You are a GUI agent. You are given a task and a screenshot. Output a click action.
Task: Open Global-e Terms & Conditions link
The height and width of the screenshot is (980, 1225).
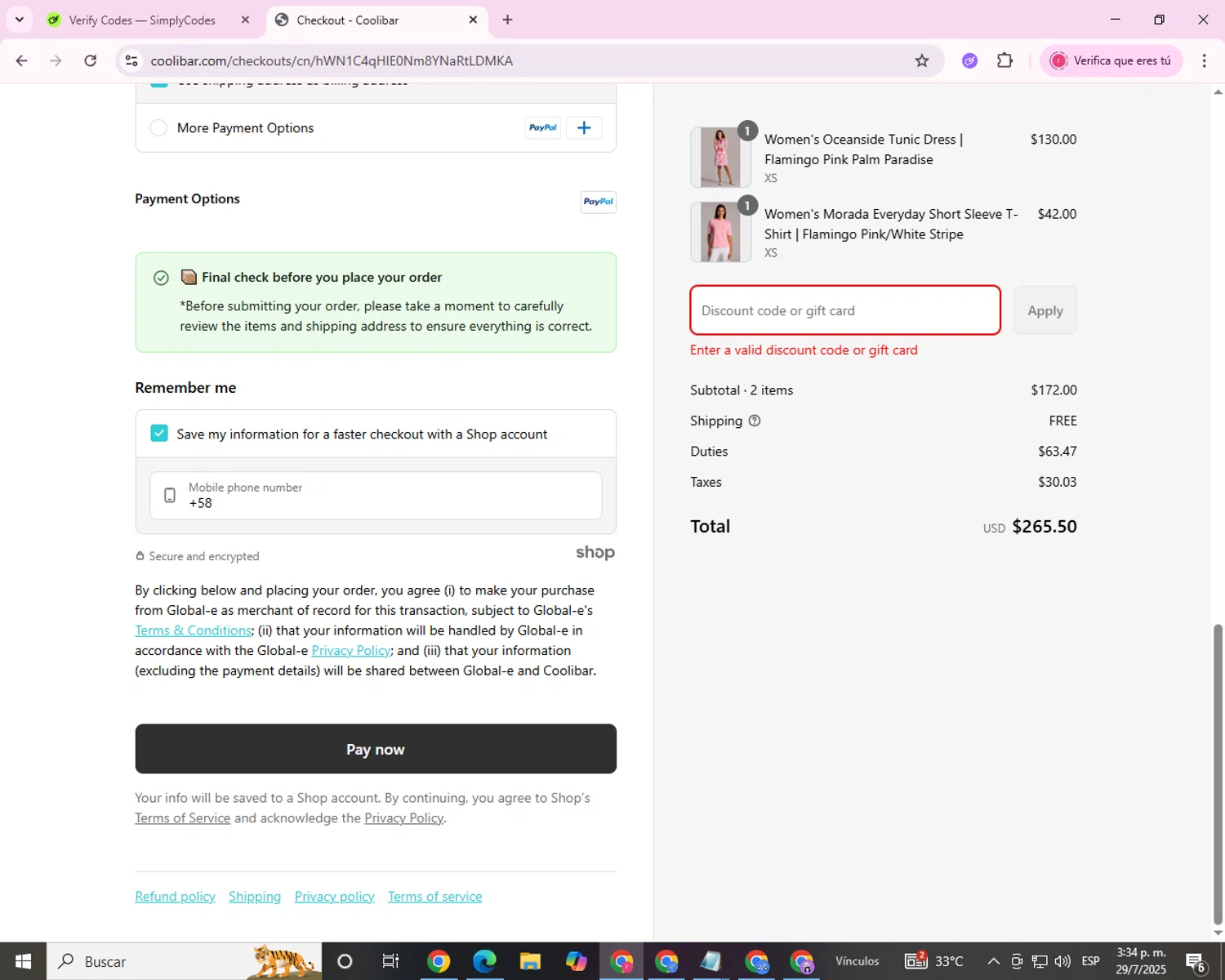click(194, 630)
